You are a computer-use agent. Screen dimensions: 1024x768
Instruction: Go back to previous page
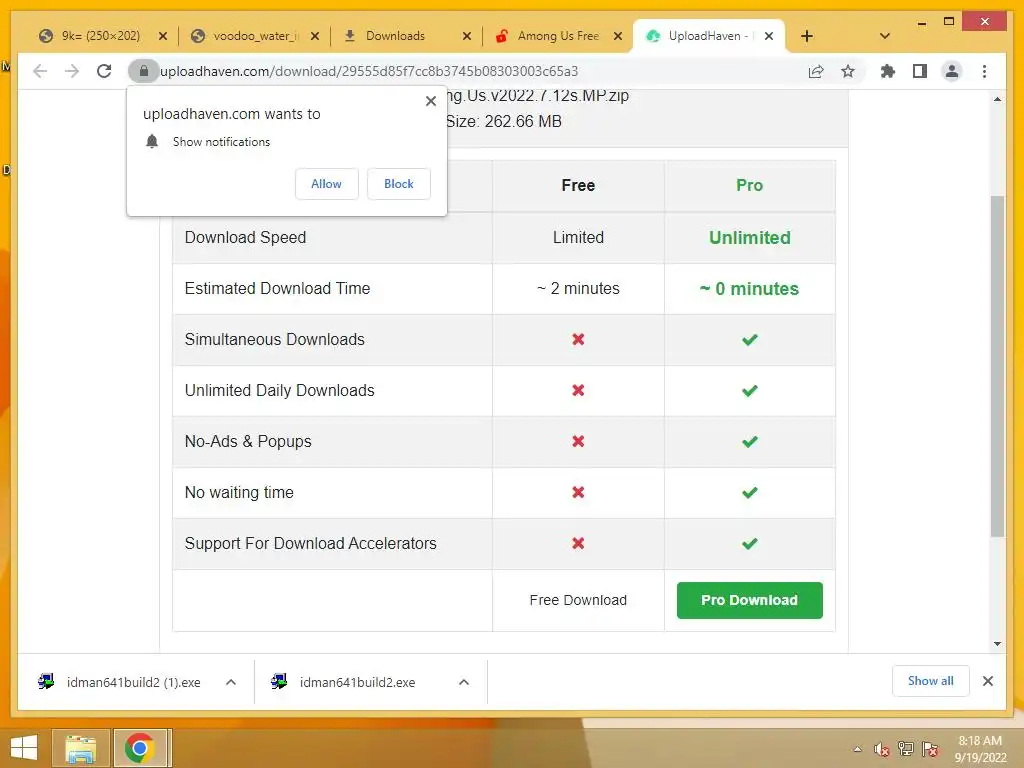pyautogui.click(x=40, y=71)
